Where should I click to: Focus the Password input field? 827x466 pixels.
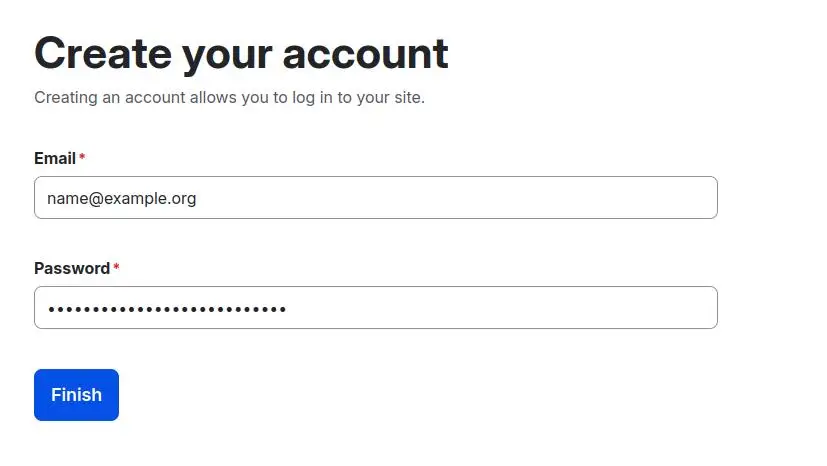click(x=375, y=308)
